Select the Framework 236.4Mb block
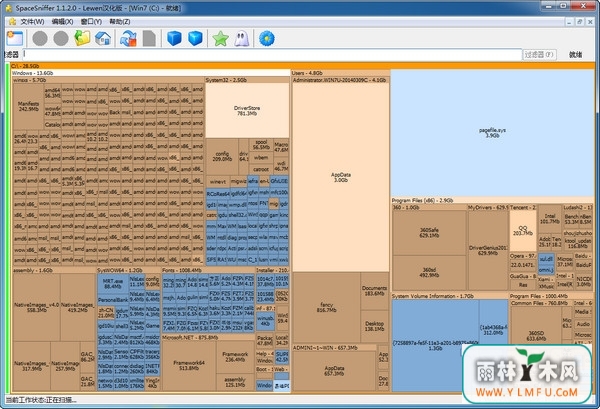The image size is (600, 409). [x=235, y=357]
